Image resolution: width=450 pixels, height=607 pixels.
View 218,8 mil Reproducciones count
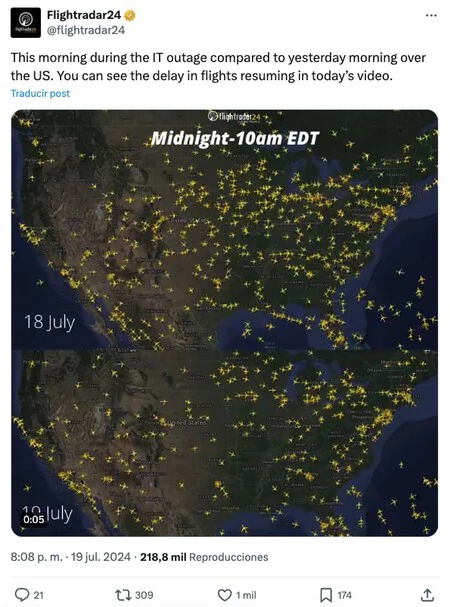pos(204,557)
